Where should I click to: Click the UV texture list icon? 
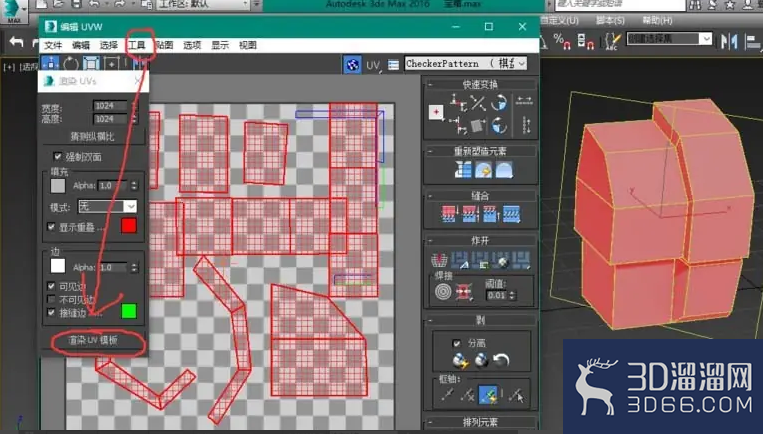click(394, 65)
